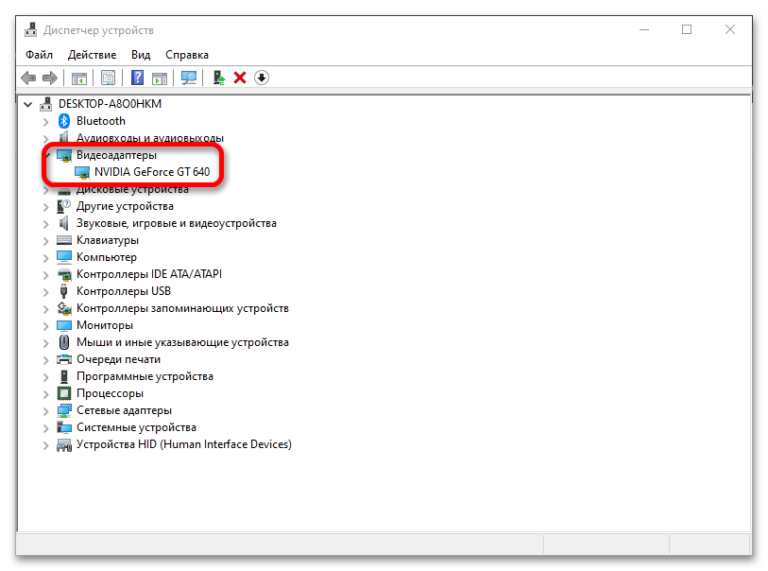Image resolution: width=768 pixels, height=571 pixels.
Task: Open the Действие menu
Action: [93, 54]
